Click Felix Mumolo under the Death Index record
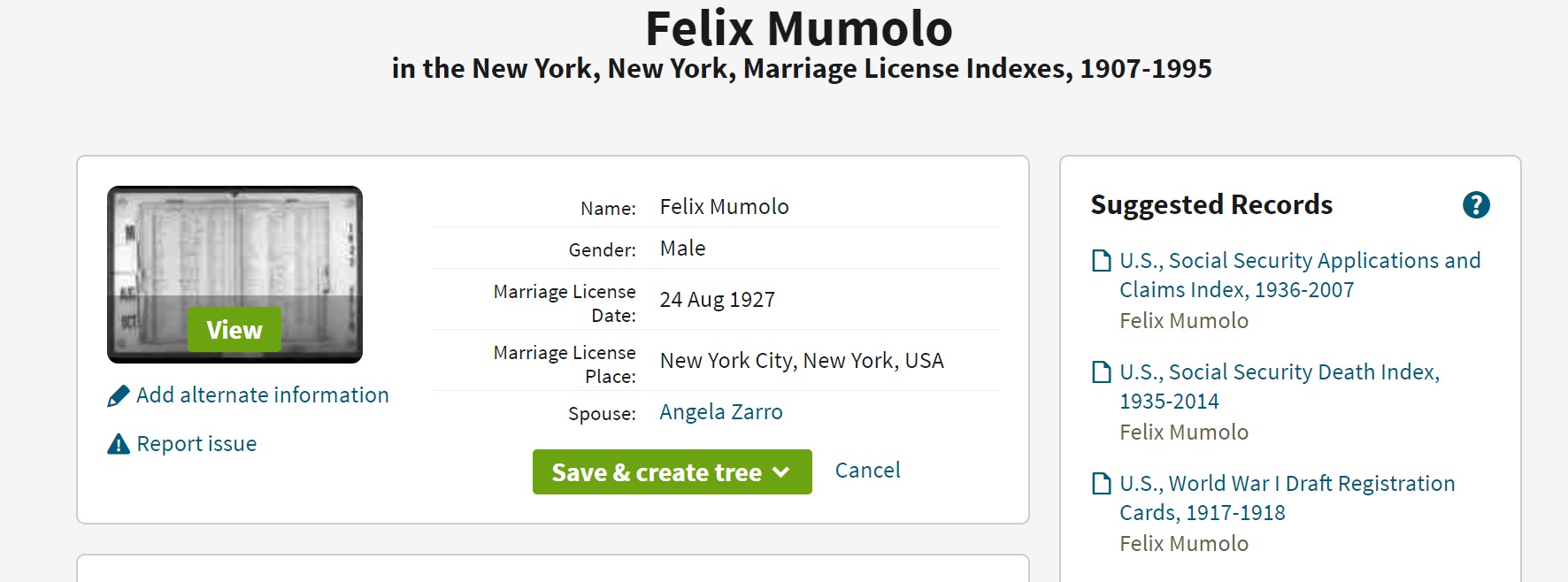 tap(1183, 433)
